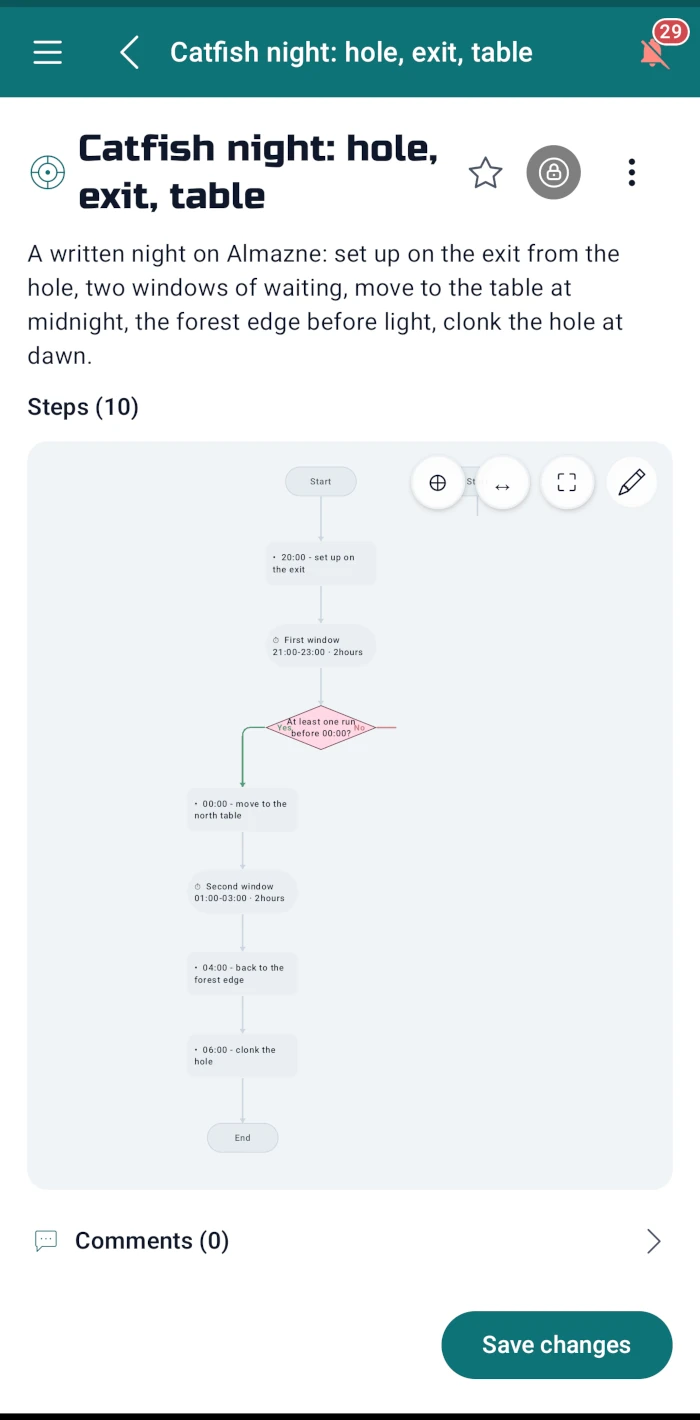Expand the Comments section chevron
Viewport: 700px width, 1420px height.
pos(653,1241)
